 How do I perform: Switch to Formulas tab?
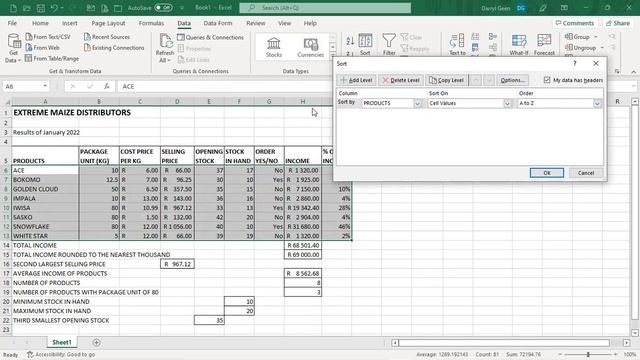pos(151,23)
